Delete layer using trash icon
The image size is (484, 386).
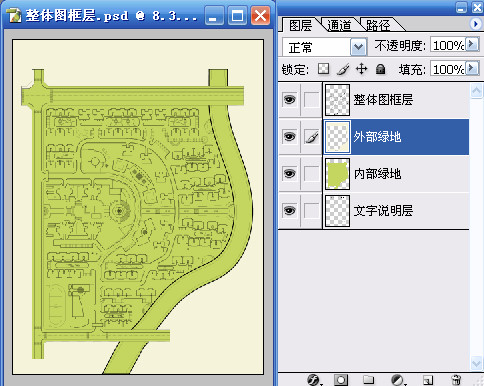(456, 380)
